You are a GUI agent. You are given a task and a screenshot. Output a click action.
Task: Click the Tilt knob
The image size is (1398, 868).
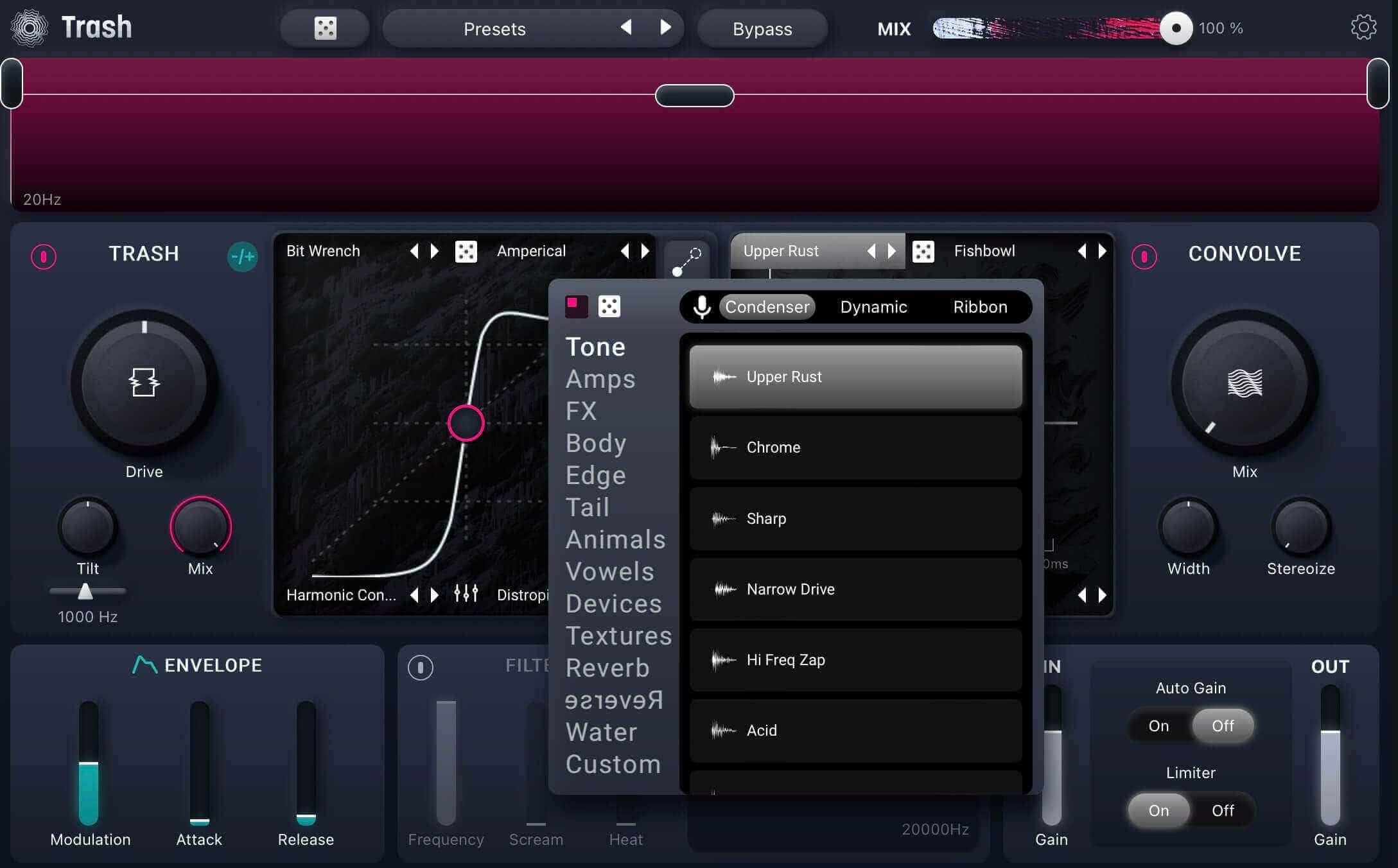pos(87,527)
